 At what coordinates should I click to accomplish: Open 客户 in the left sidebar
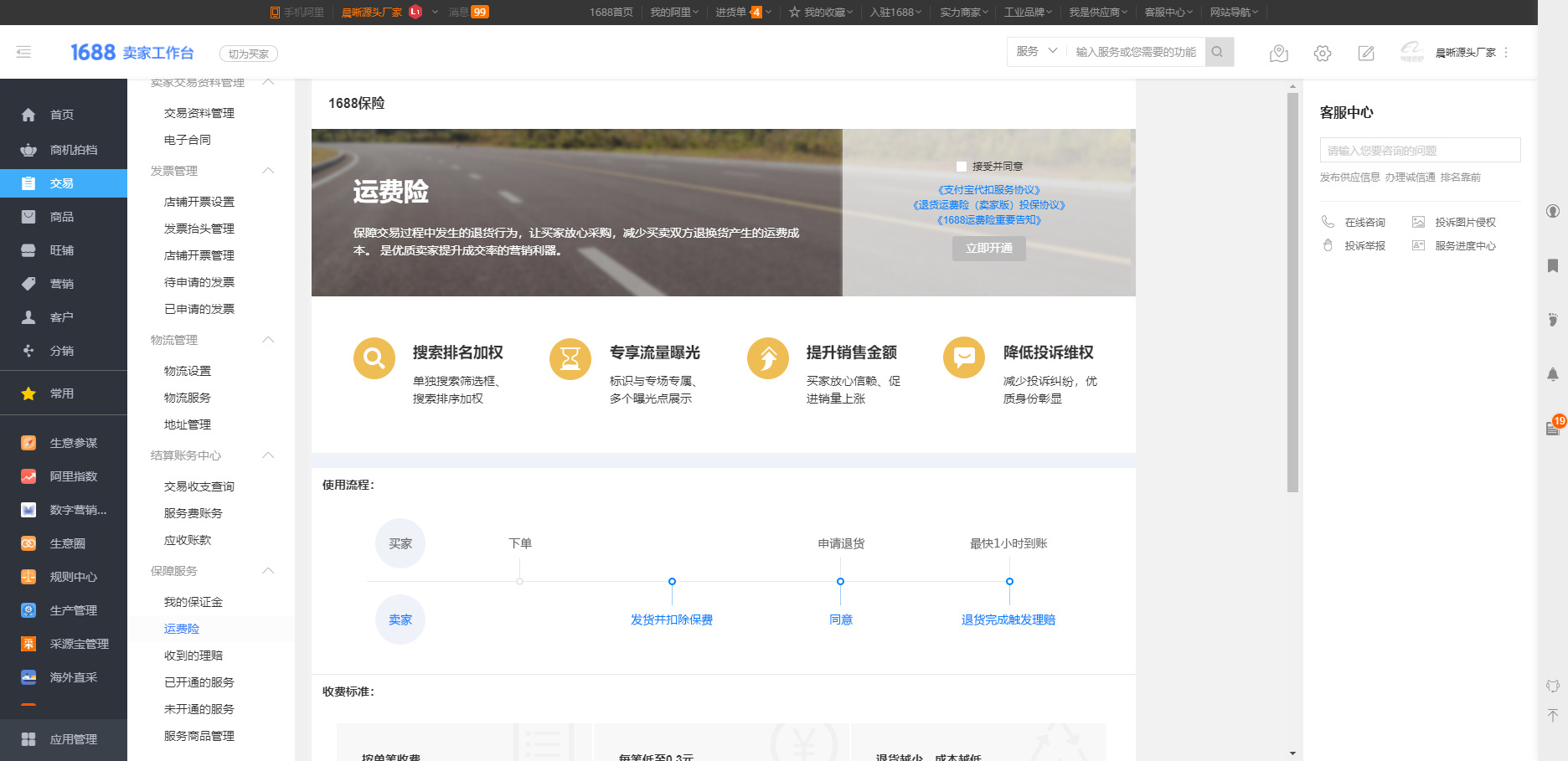click(64, 317)
